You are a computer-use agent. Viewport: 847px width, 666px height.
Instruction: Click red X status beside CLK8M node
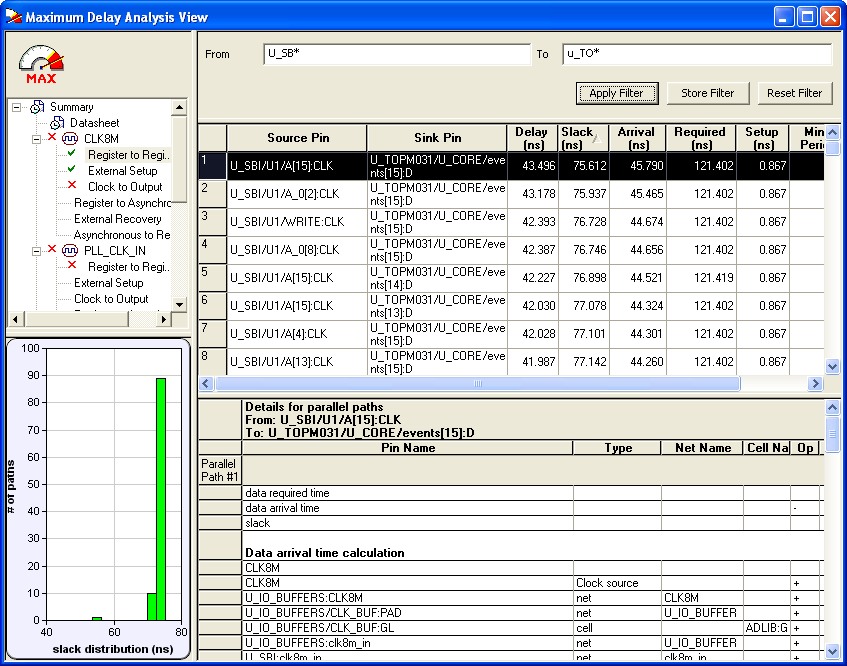point(52,137)
